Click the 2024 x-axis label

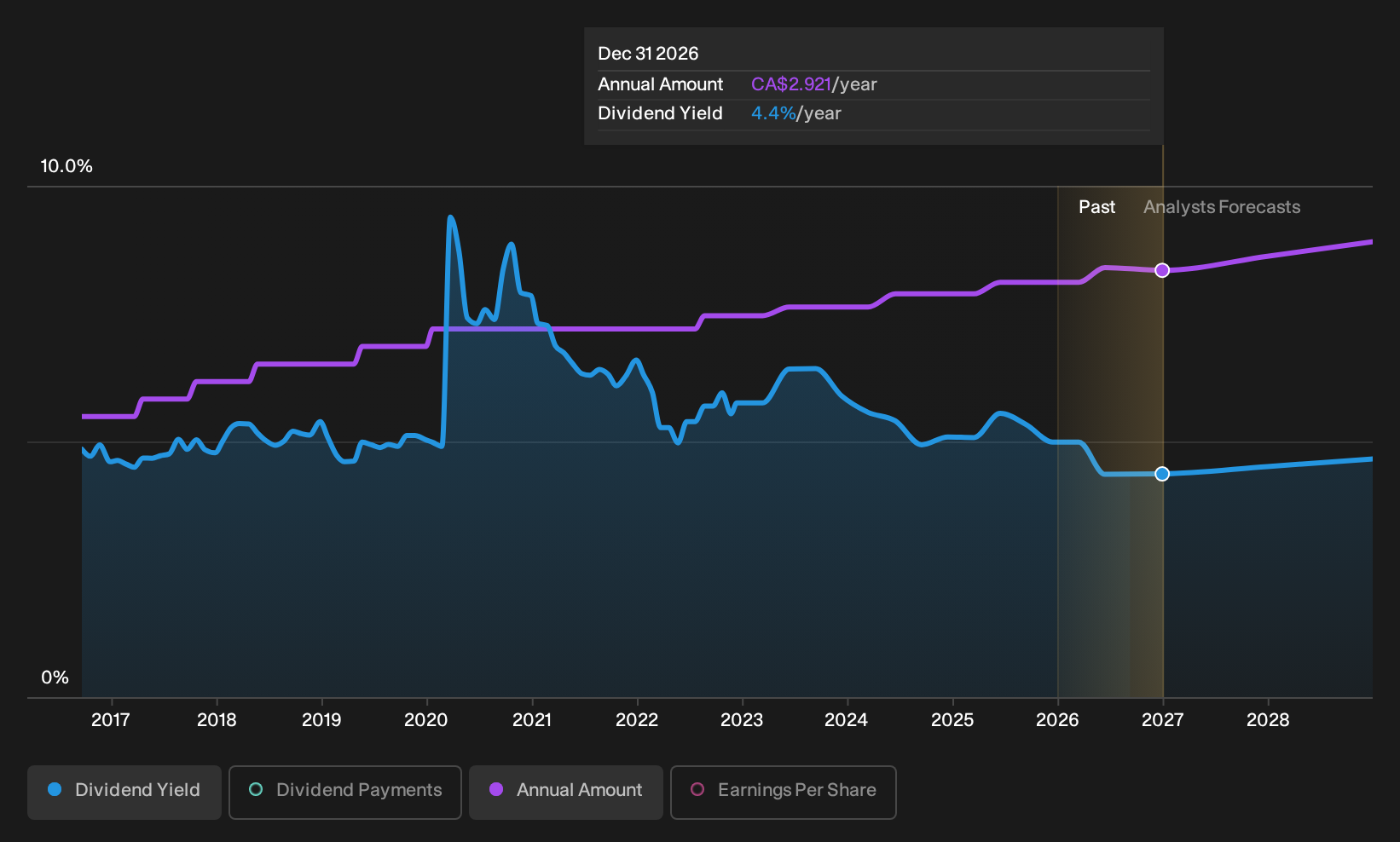847,720
